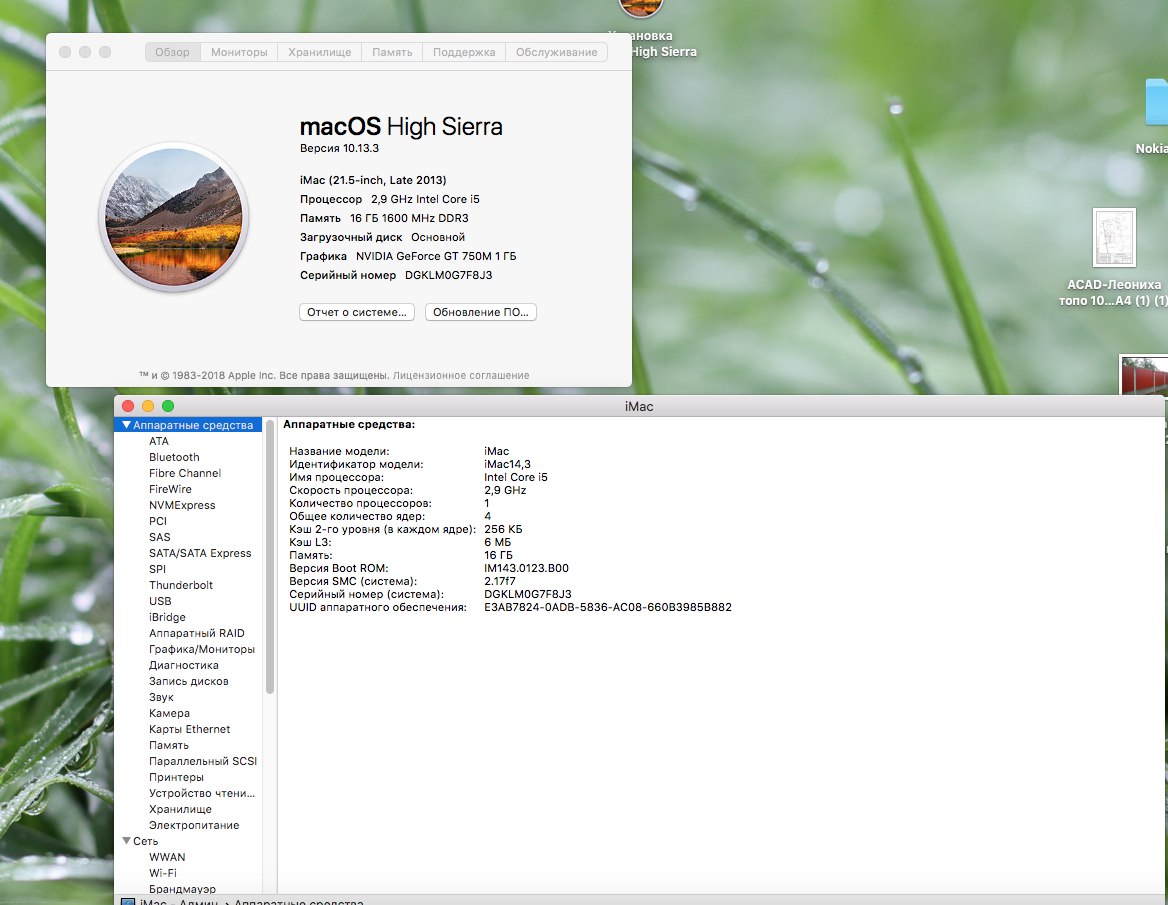The width and height of the screenshot is (1168, 905).
Task: Click the Boot ROM version IM143.0123.B00
Action: 526,568
